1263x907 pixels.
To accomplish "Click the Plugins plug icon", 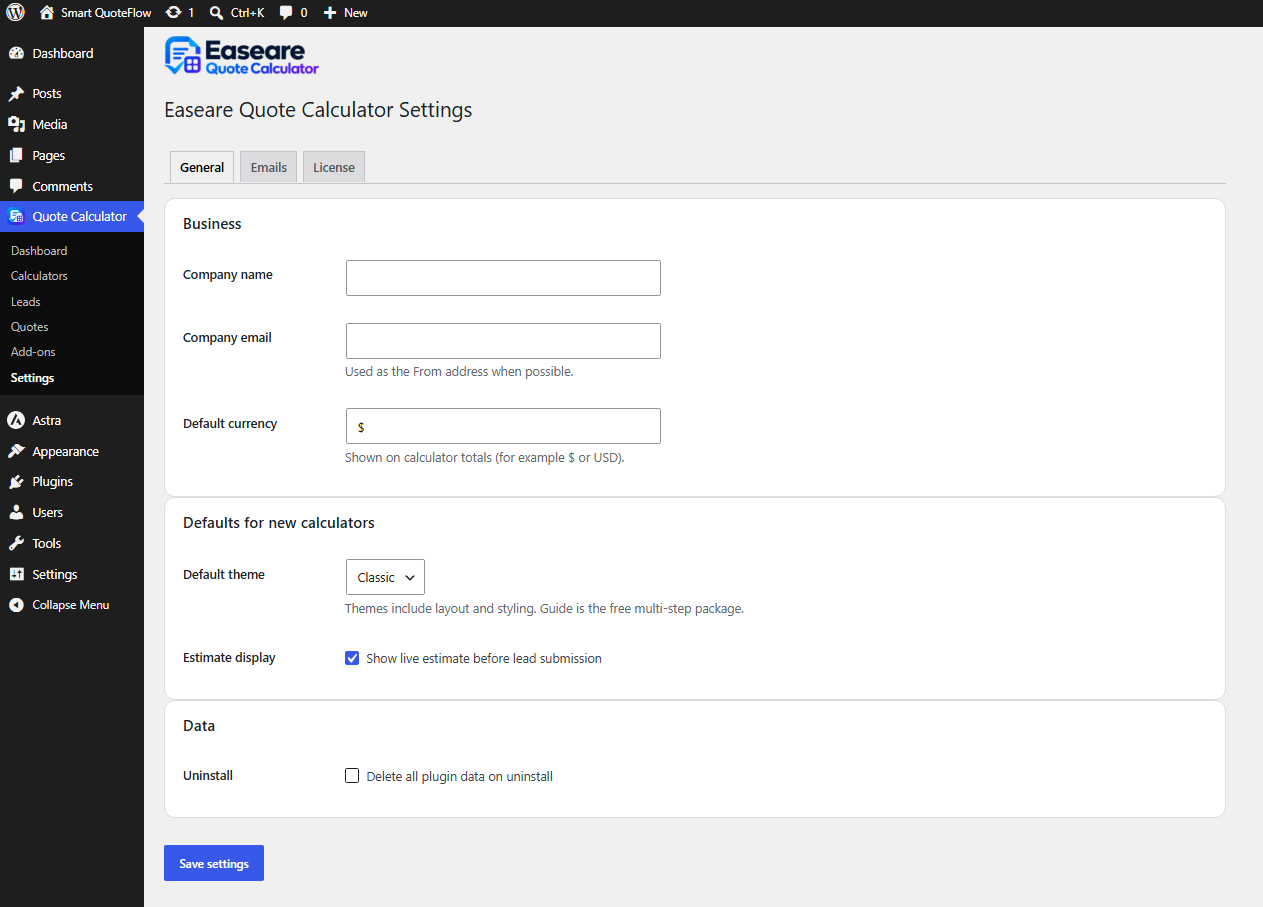I will [16, 482].
